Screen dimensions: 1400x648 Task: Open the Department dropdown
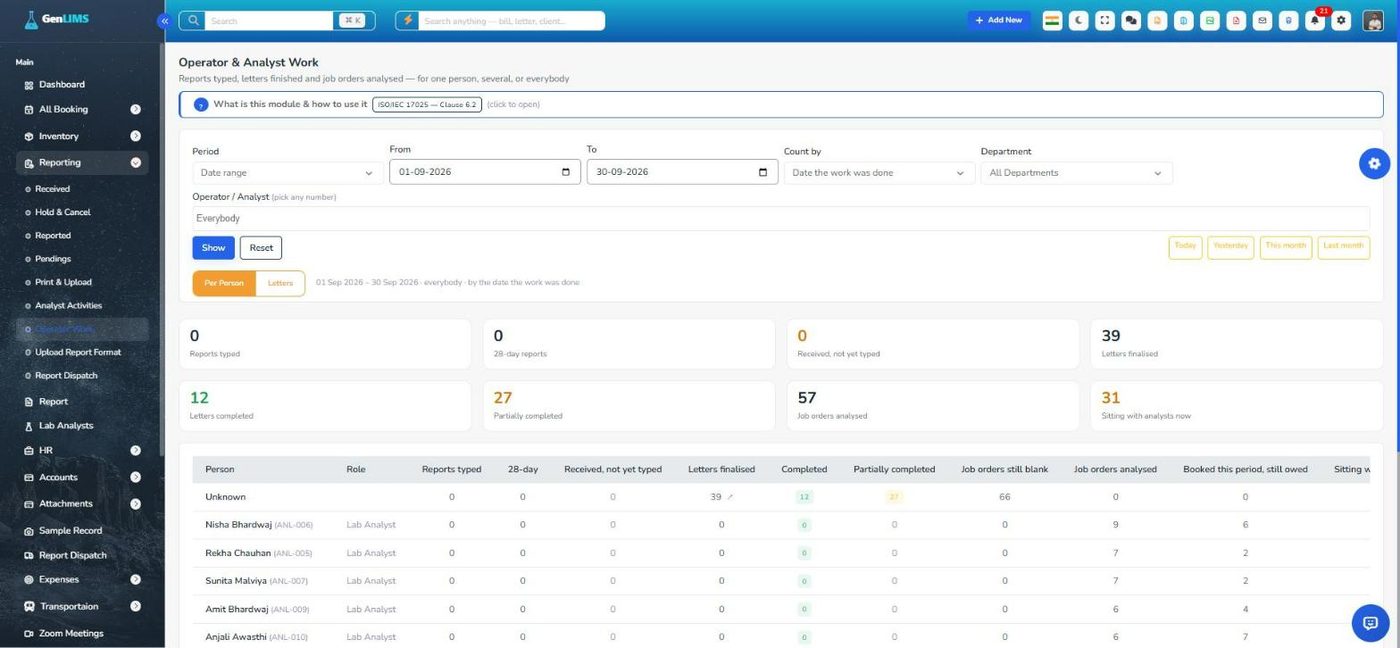[1076, 173]
